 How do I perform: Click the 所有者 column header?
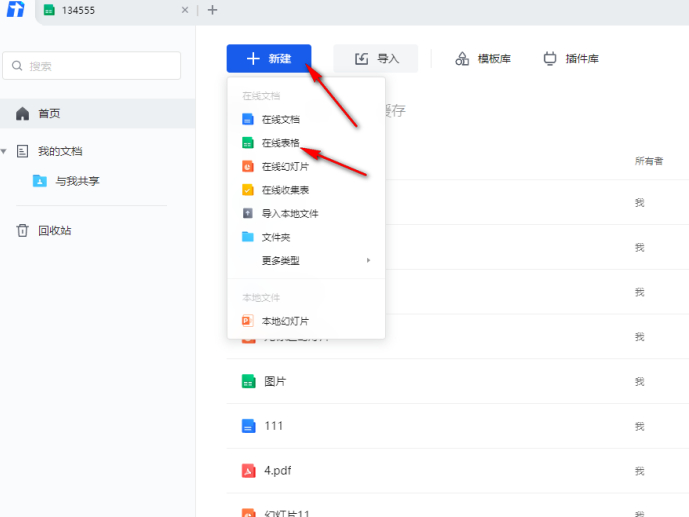tap(649, 161)
